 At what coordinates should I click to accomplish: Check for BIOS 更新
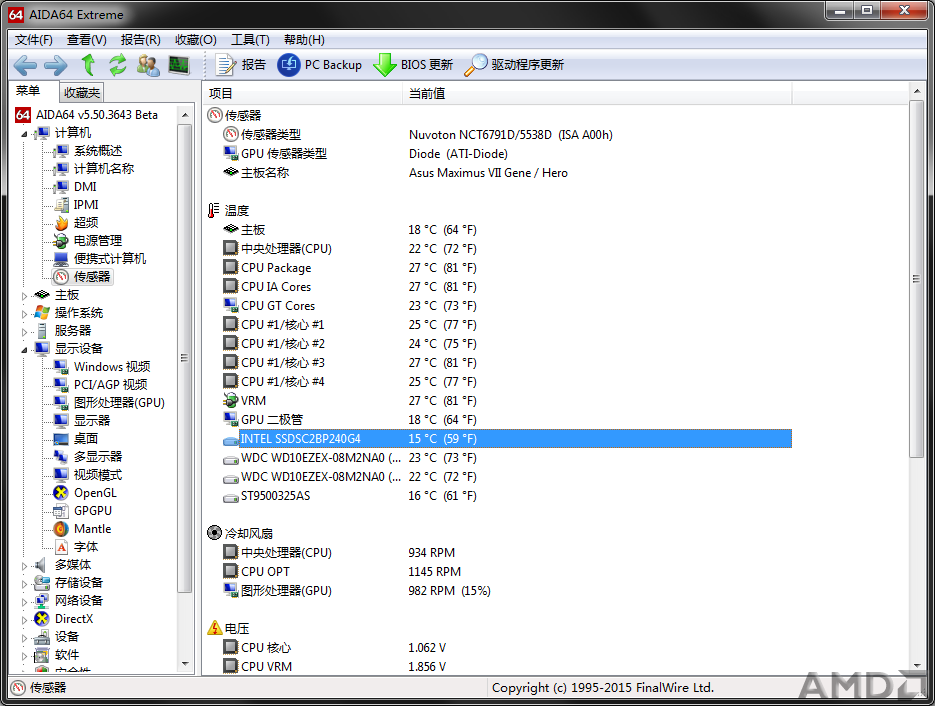point(413,64)
